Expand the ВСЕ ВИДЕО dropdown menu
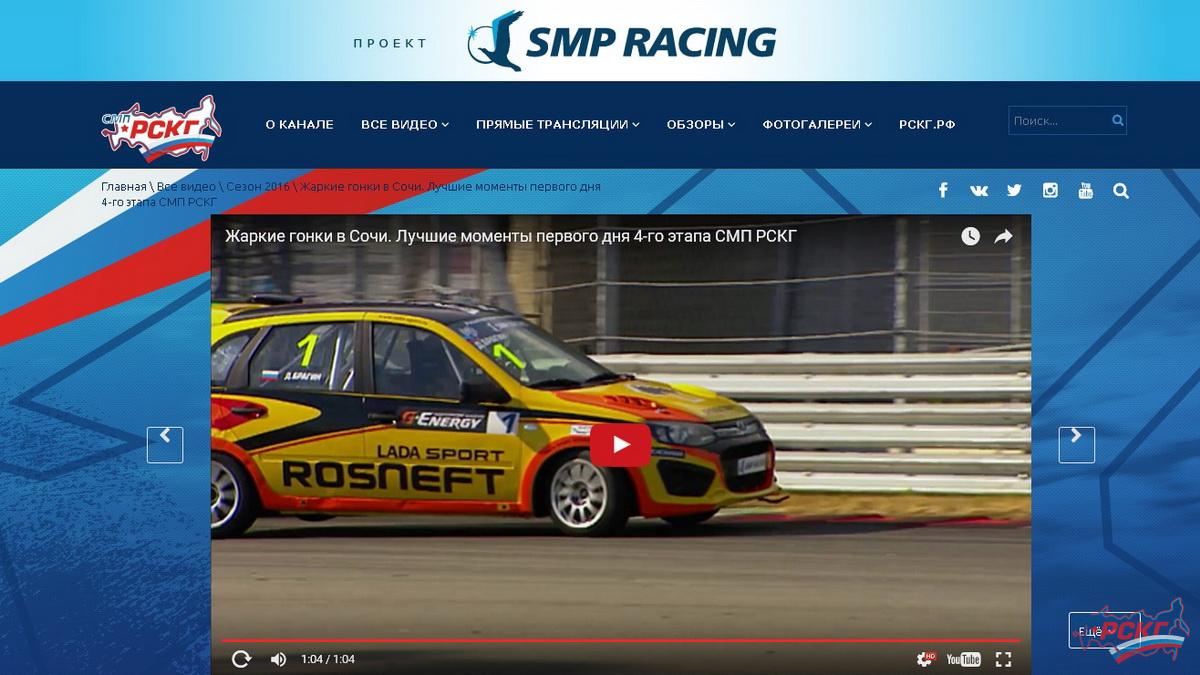The height and width of the screenshot is (675, 1200). (405, 125)
